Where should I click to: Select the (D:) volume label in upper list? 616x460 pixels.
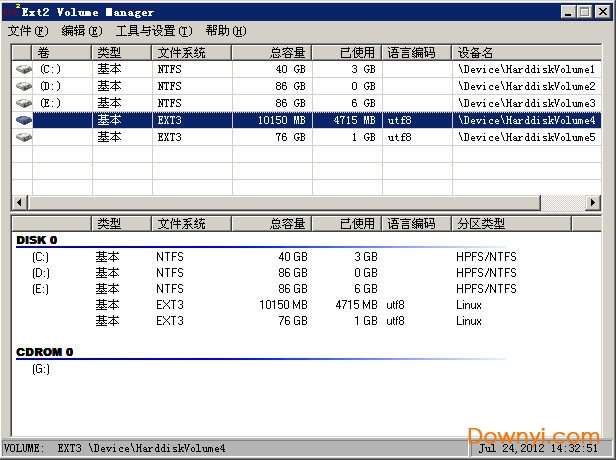click(50, 86)
